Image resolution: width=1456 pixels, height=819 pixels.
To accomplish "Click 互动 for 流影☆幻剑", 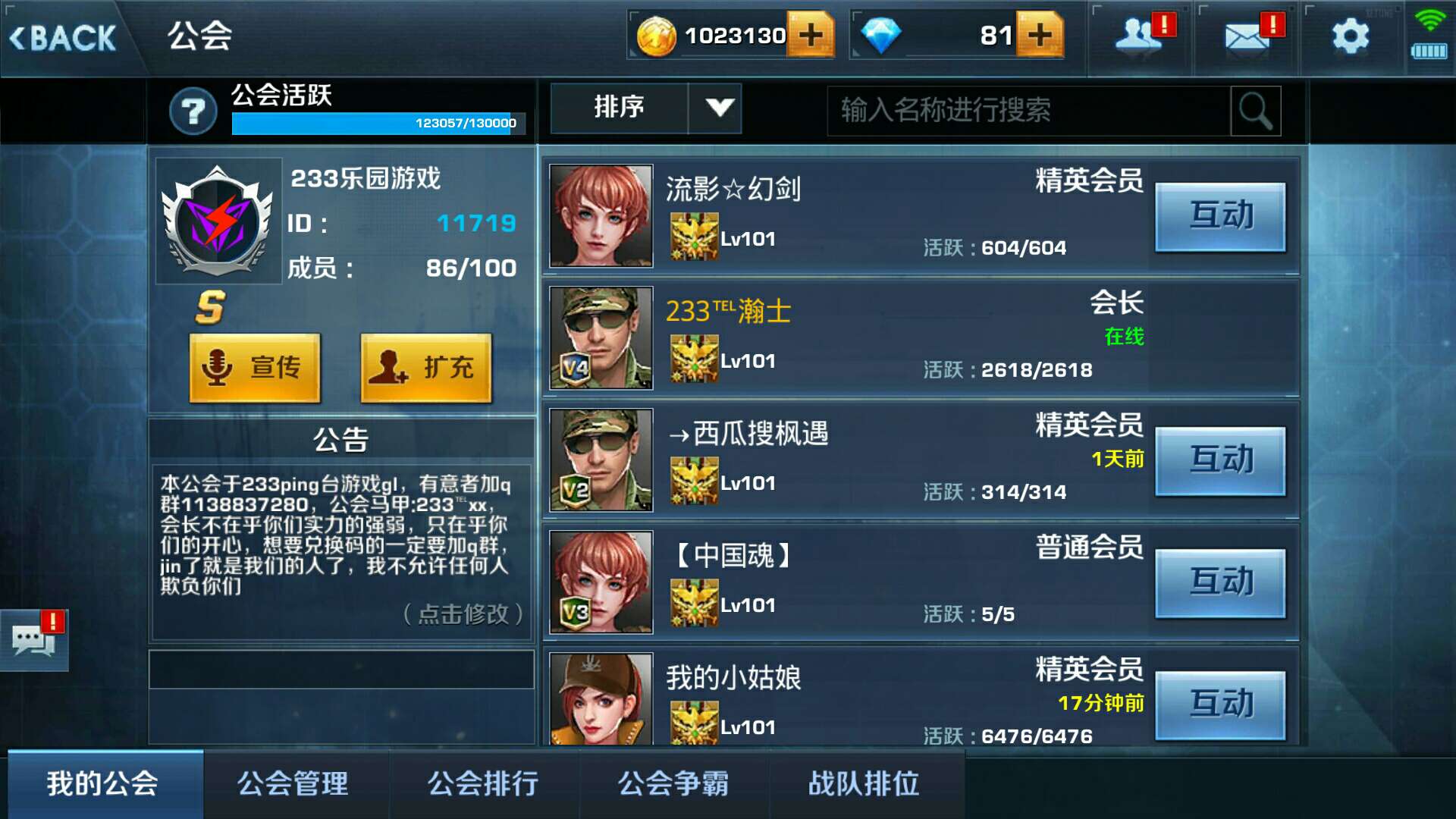I will pyautogui.click(x=1221, y=217).
